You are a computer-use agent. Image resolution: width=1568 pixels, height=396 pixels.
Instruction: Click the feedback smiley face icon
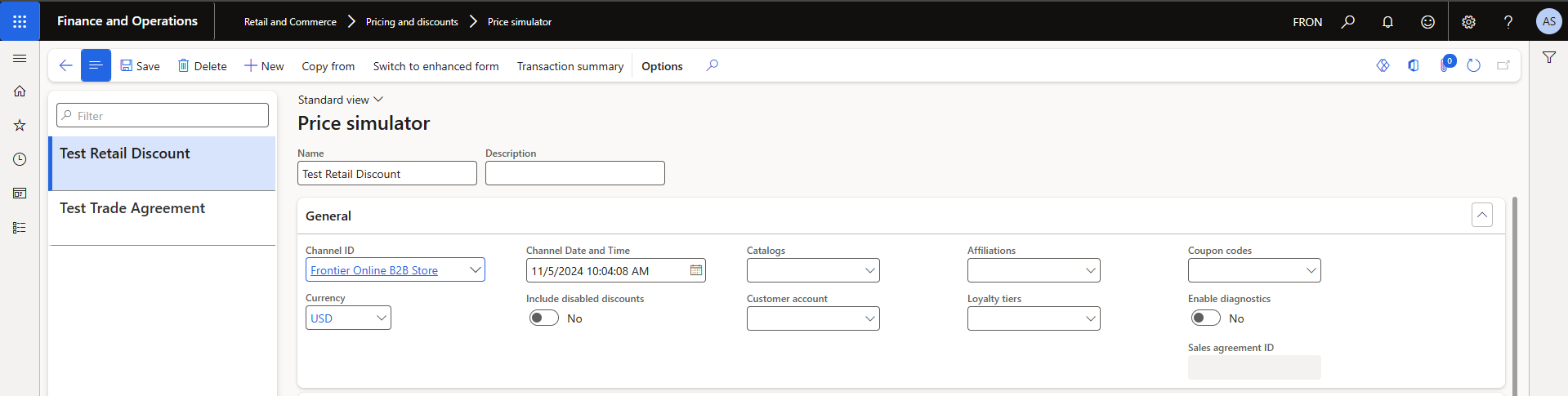(x=1427, y=22)
